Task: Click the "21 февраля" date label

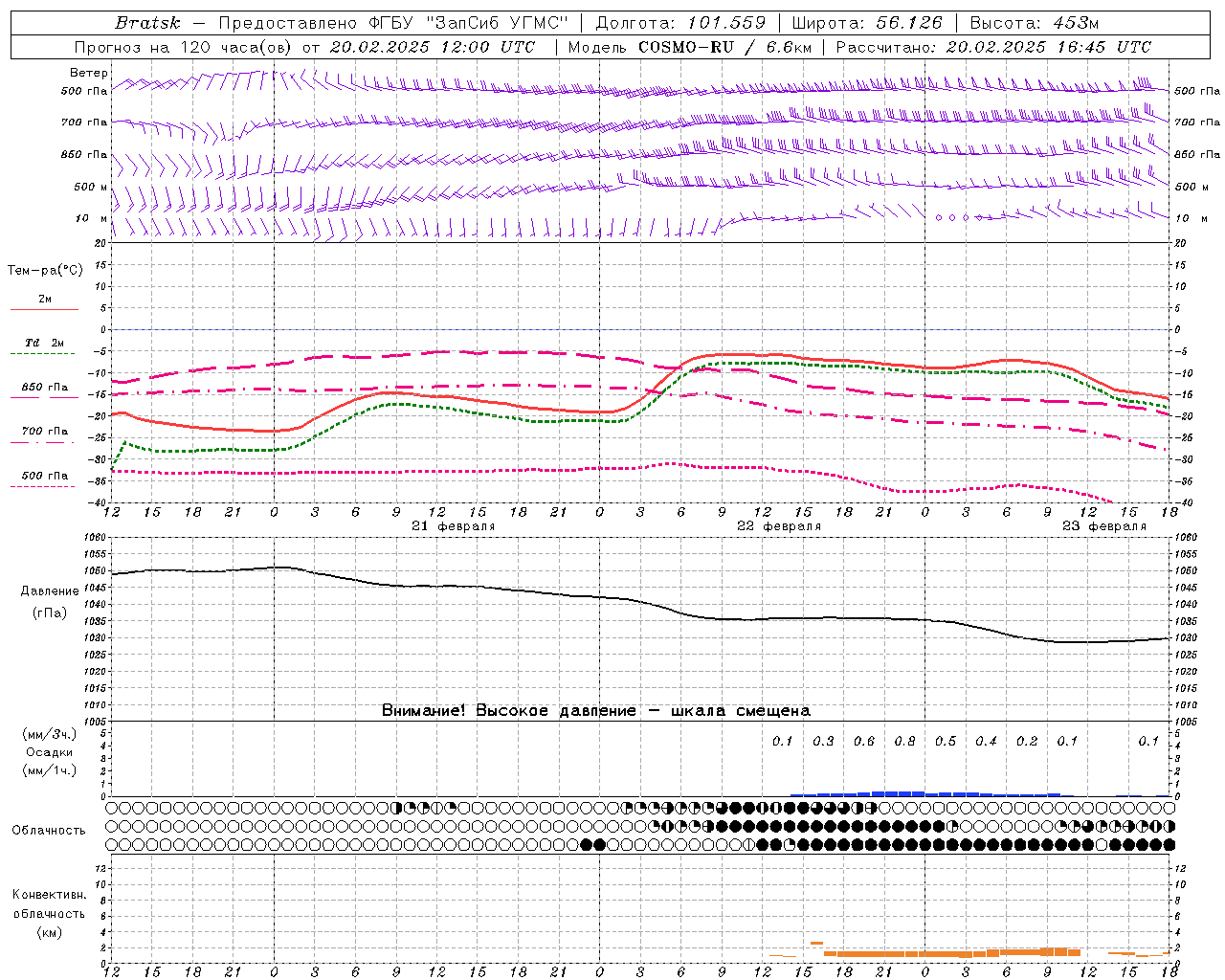Action: tap(454, 526)
